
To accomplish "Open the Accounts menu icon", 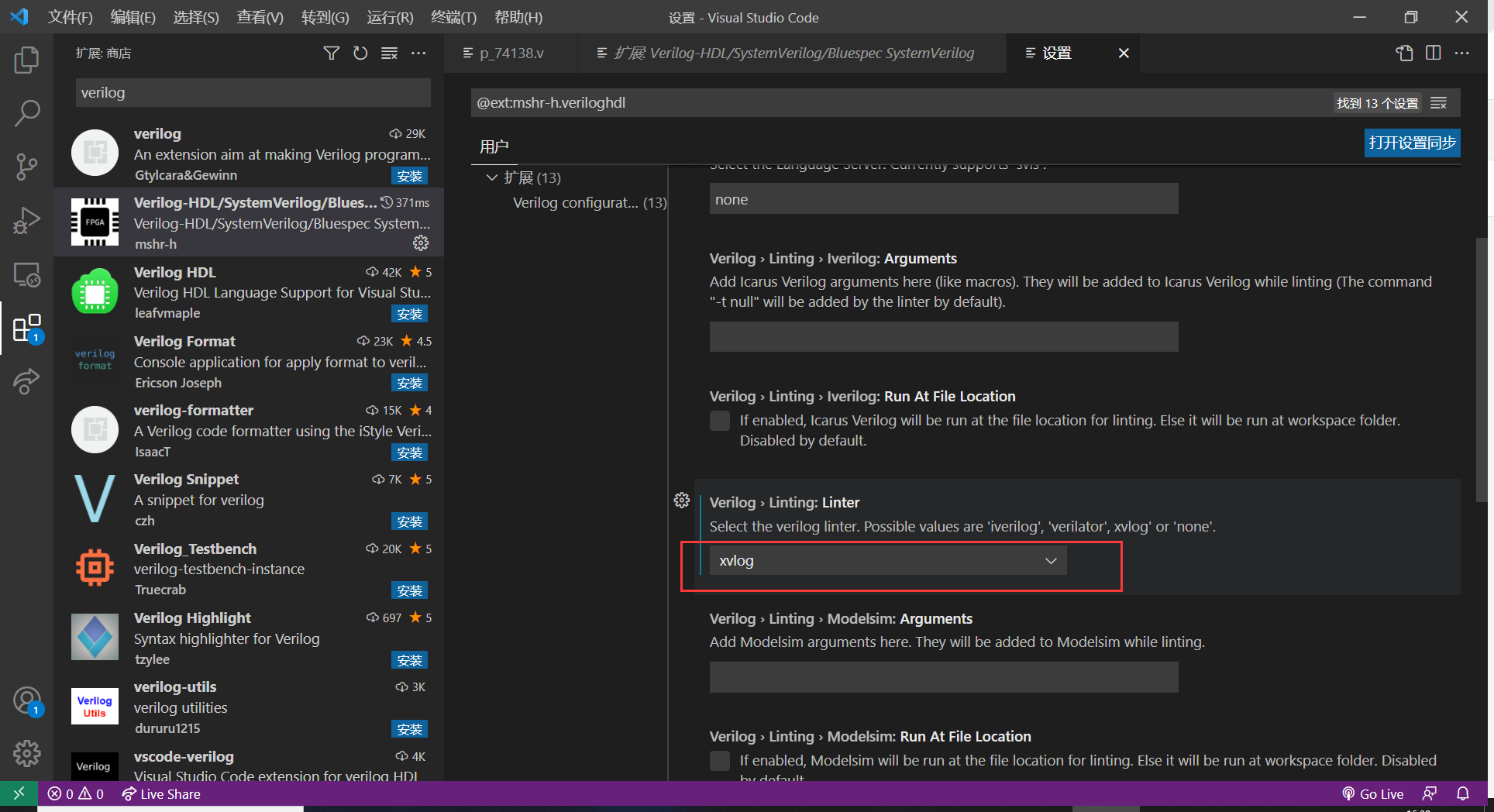I will point(26,701).
